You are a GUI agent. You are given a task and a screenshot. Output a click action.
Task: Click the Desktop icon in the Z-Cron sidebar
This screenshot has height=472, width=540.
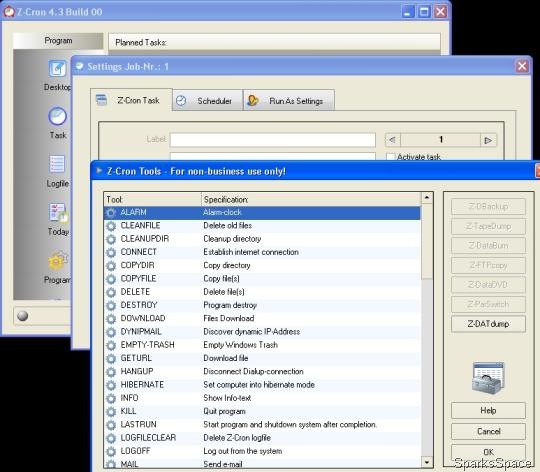57,69
